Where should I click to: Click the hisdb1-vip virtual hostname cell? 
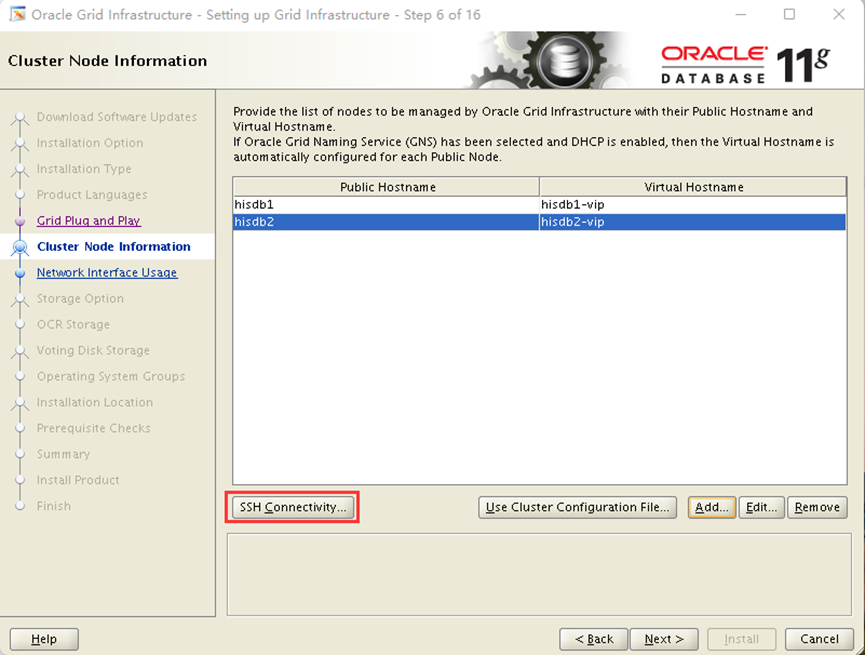click(692, 205)
